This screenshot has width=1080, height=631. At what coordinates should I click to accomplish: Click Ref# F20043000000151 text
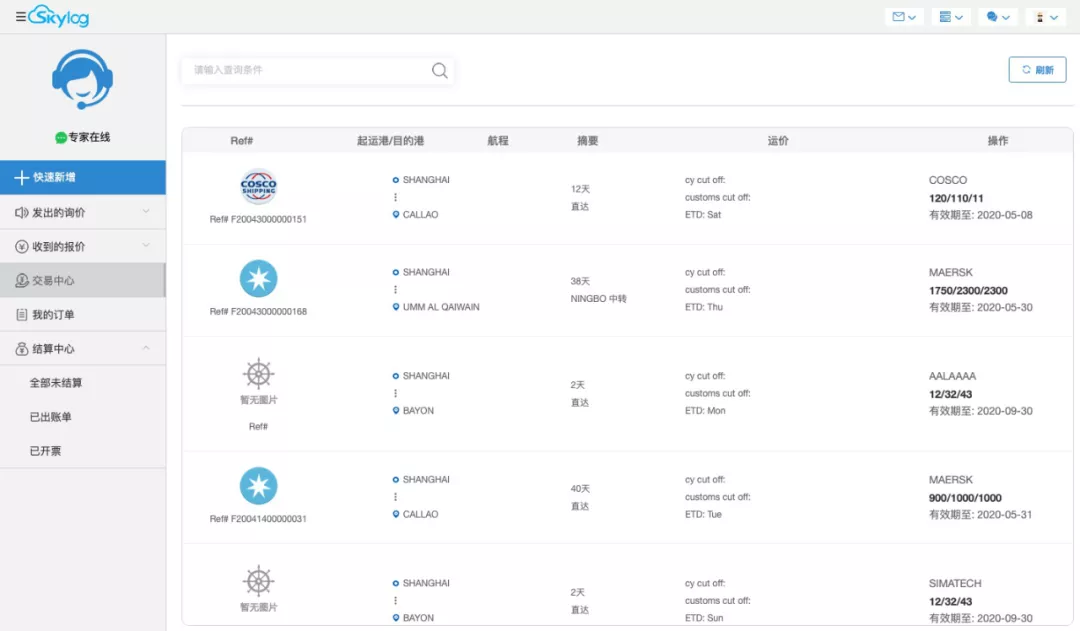[x=258, y=219]
